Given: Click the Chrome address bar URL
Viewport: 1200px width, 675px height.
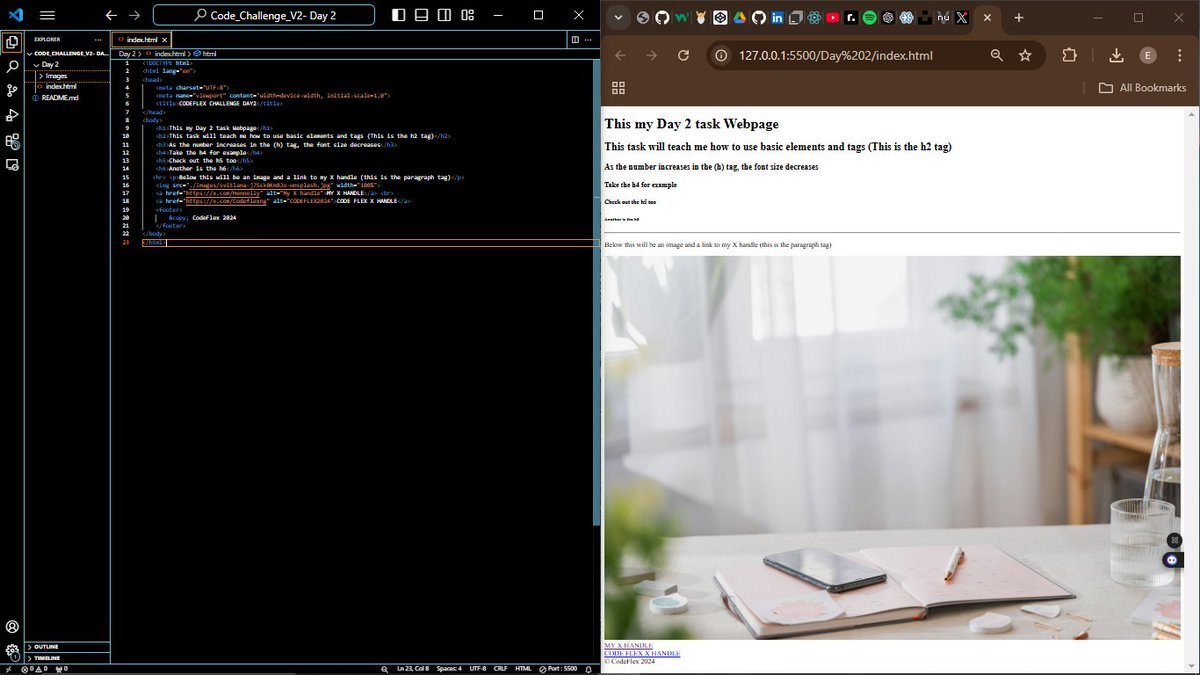Looking at the screenshot, I should 836,55.
